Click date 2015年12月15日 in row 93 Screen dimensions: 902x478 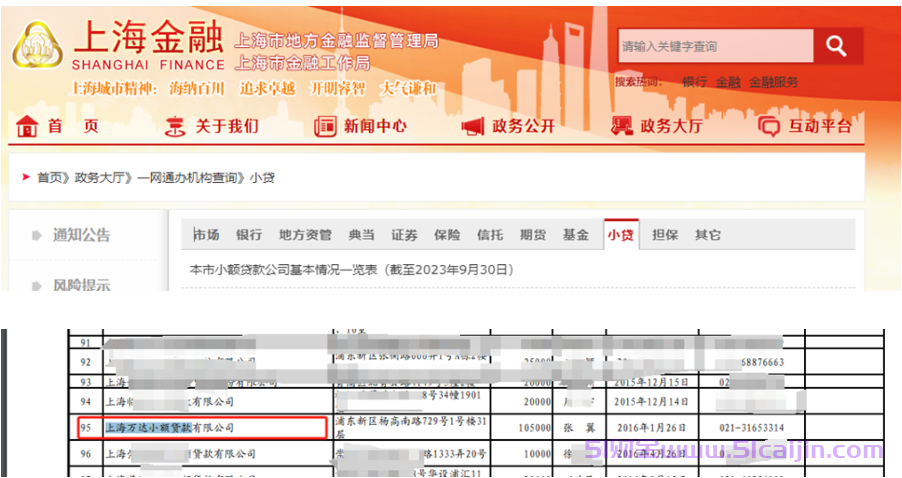coord(651,382)
